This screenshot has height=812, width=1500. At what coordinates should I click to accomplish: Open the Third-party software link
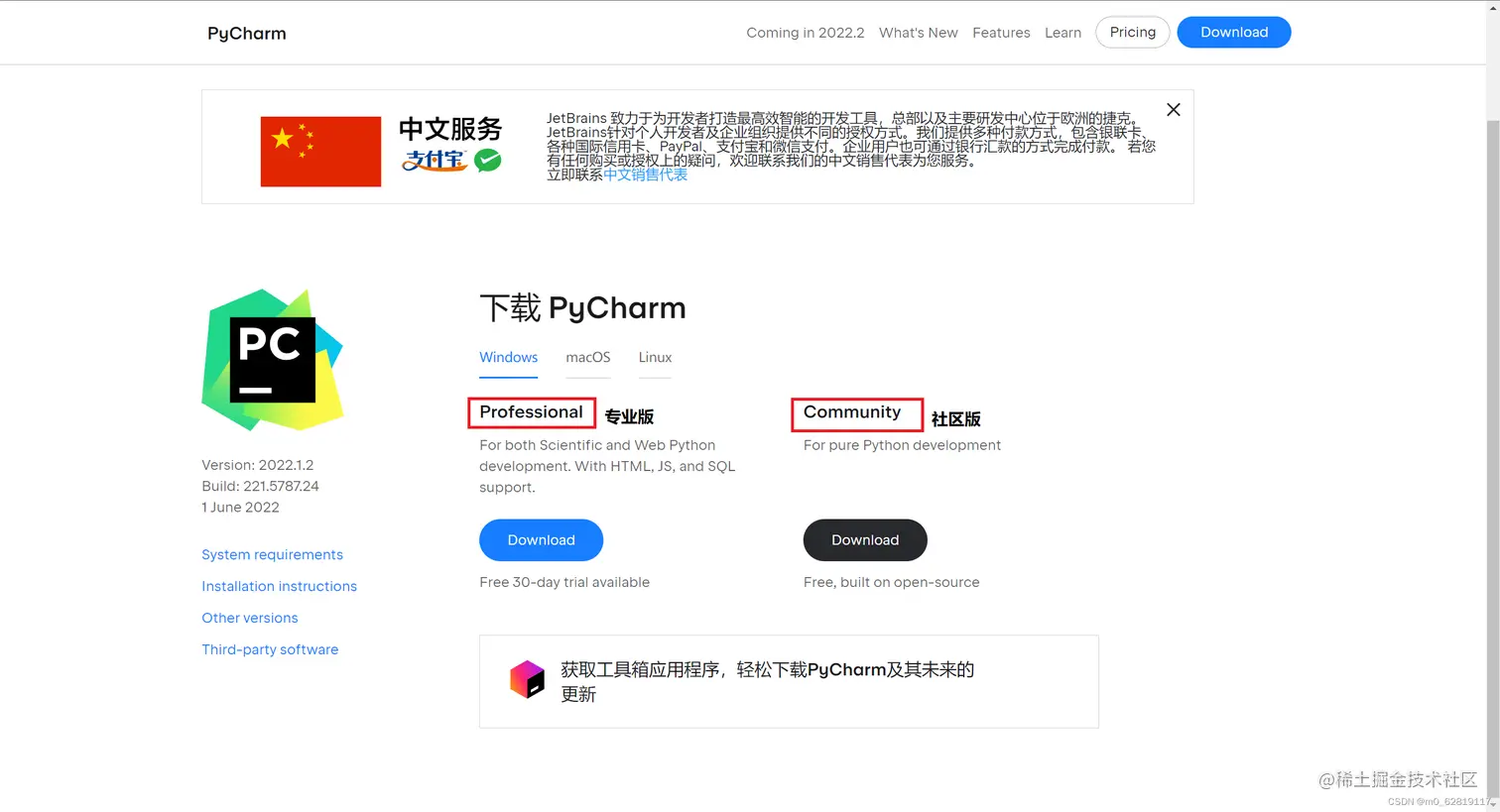coord(270,649)
